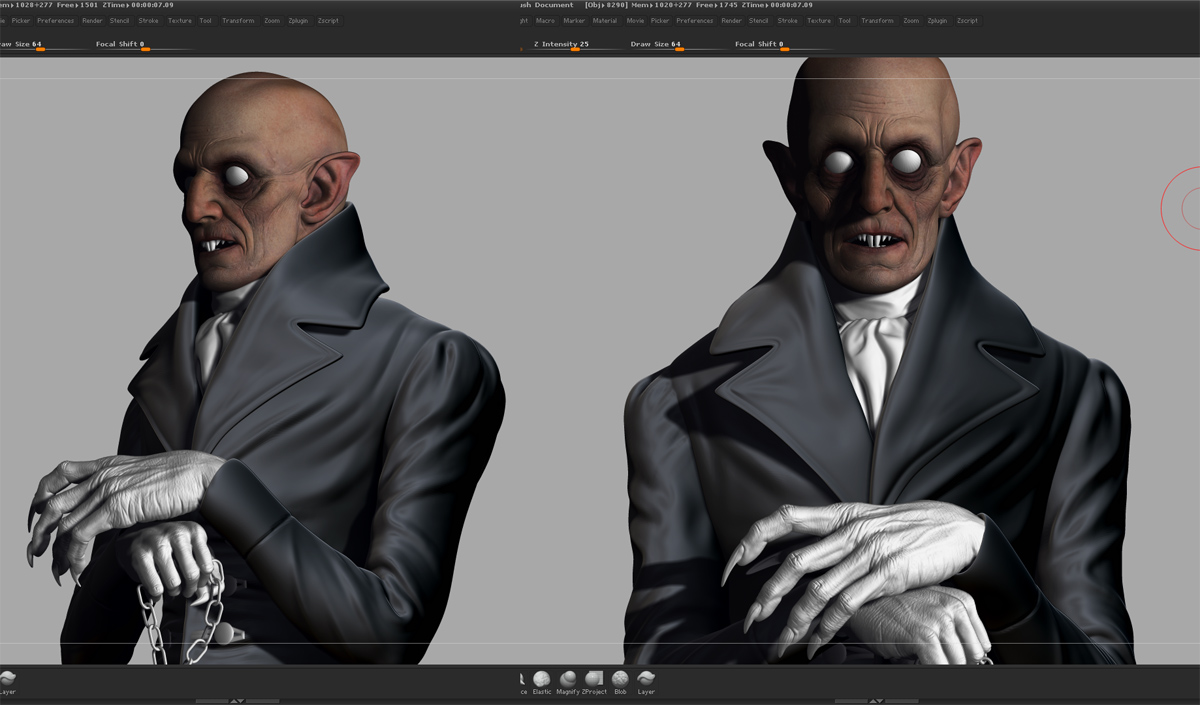Open the Zplugin menu in the left view

(298, 20)
